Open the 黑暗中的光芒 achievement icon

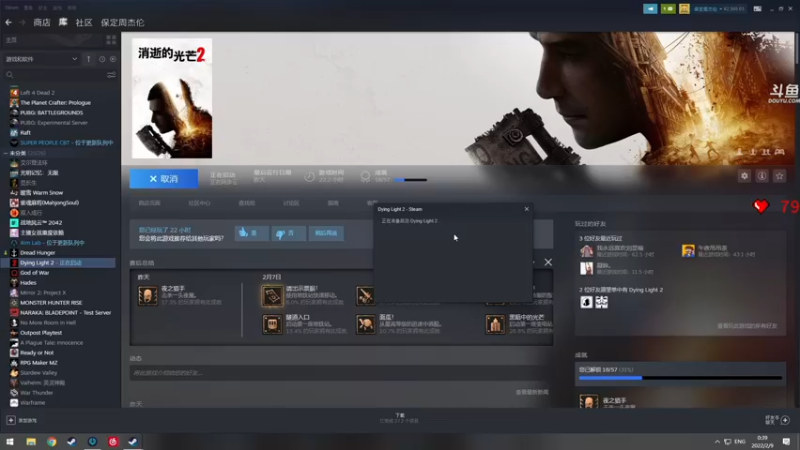click(495, 324)
